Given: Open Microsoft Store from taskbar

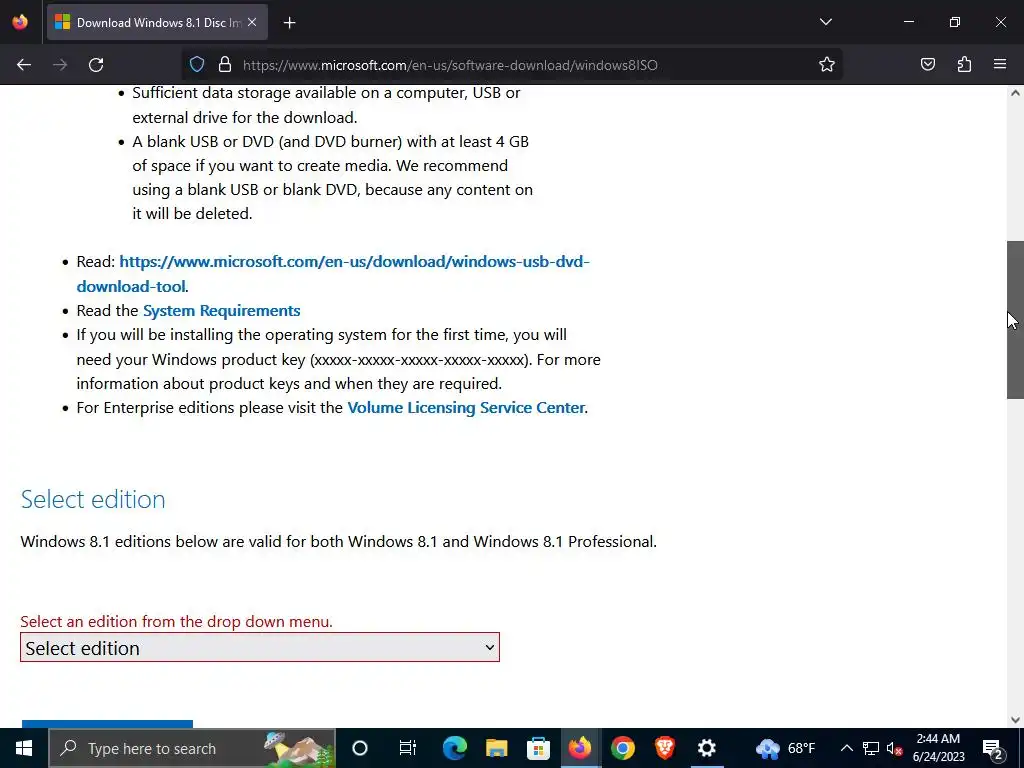Looking at the screenshot, I should click(x=538, y=748).
